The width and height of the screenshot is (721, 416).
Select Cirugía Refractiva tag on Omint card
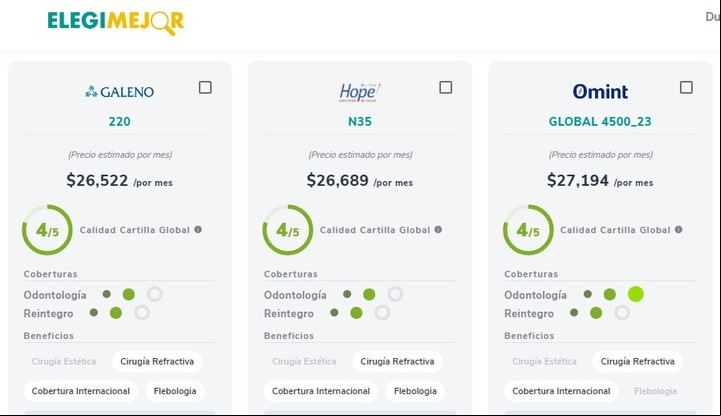pyautogui.click(x=638, y=361)
